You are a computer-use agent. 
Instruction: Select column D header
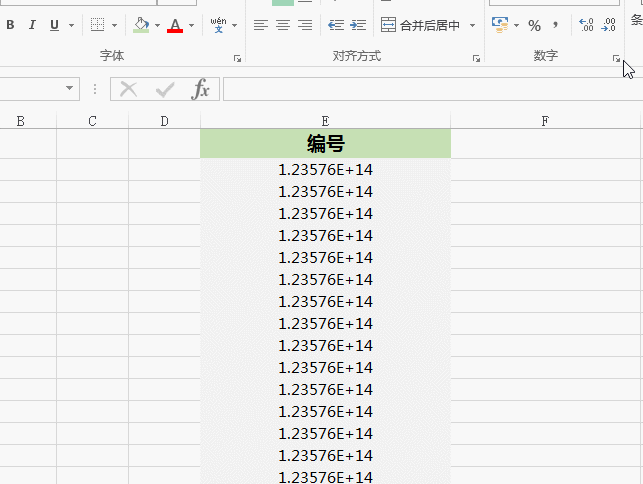coord(164,121)
